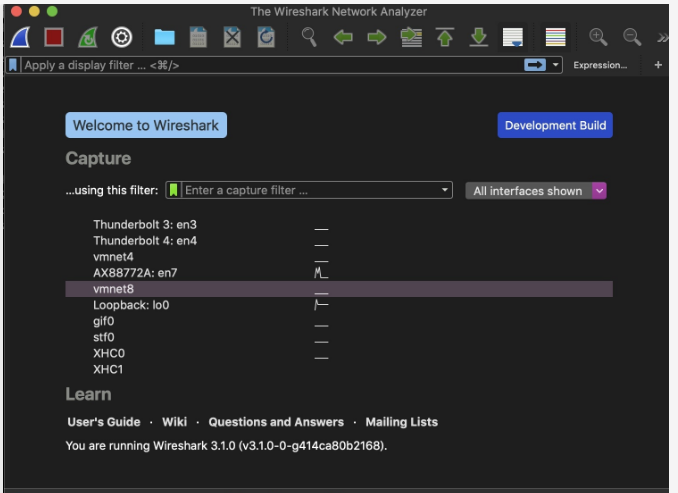Reload this capture file icon

coord(266,37)
